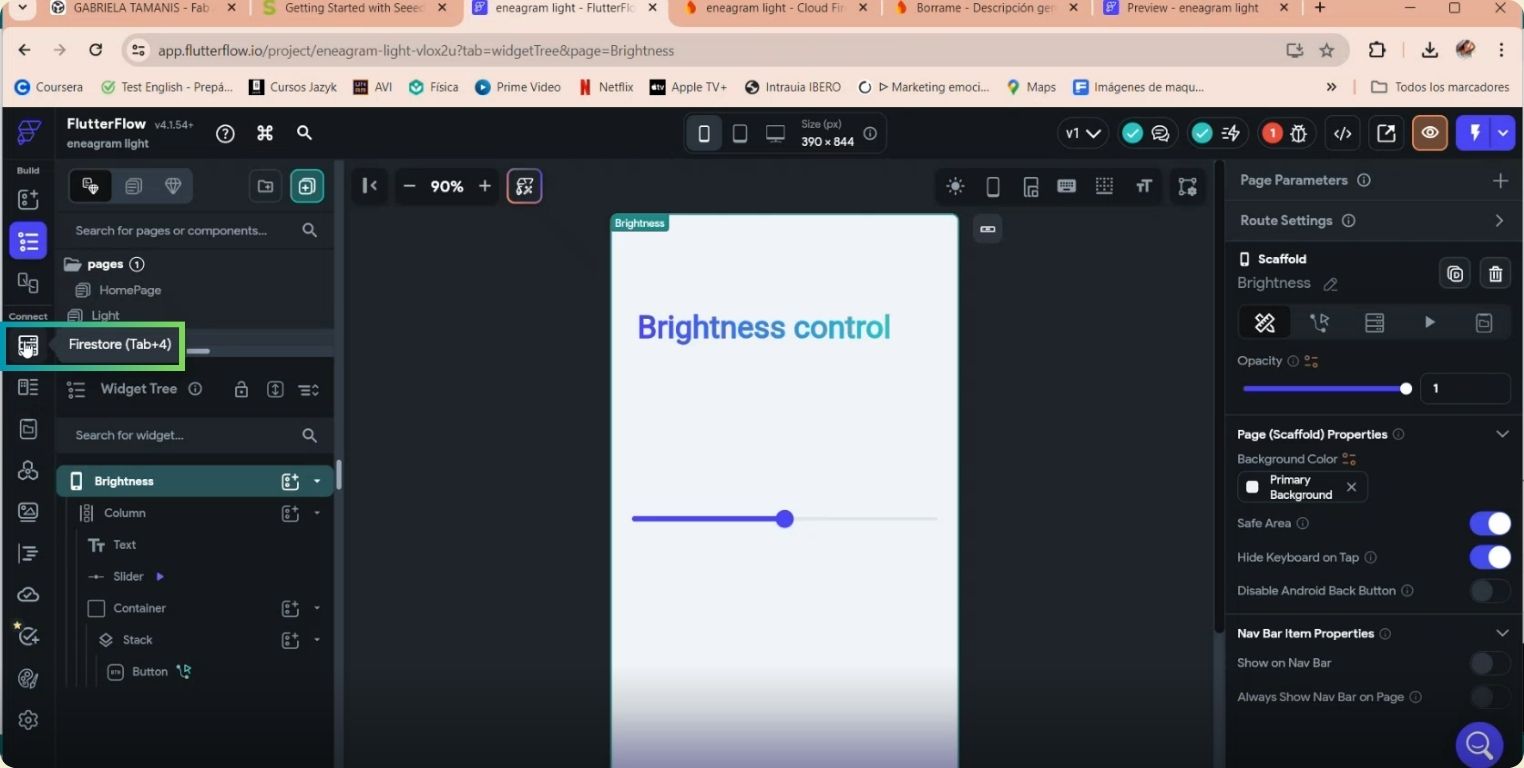Collapse the left panel with arrow icon
1524x768 pixels.
tap(369, 185)
